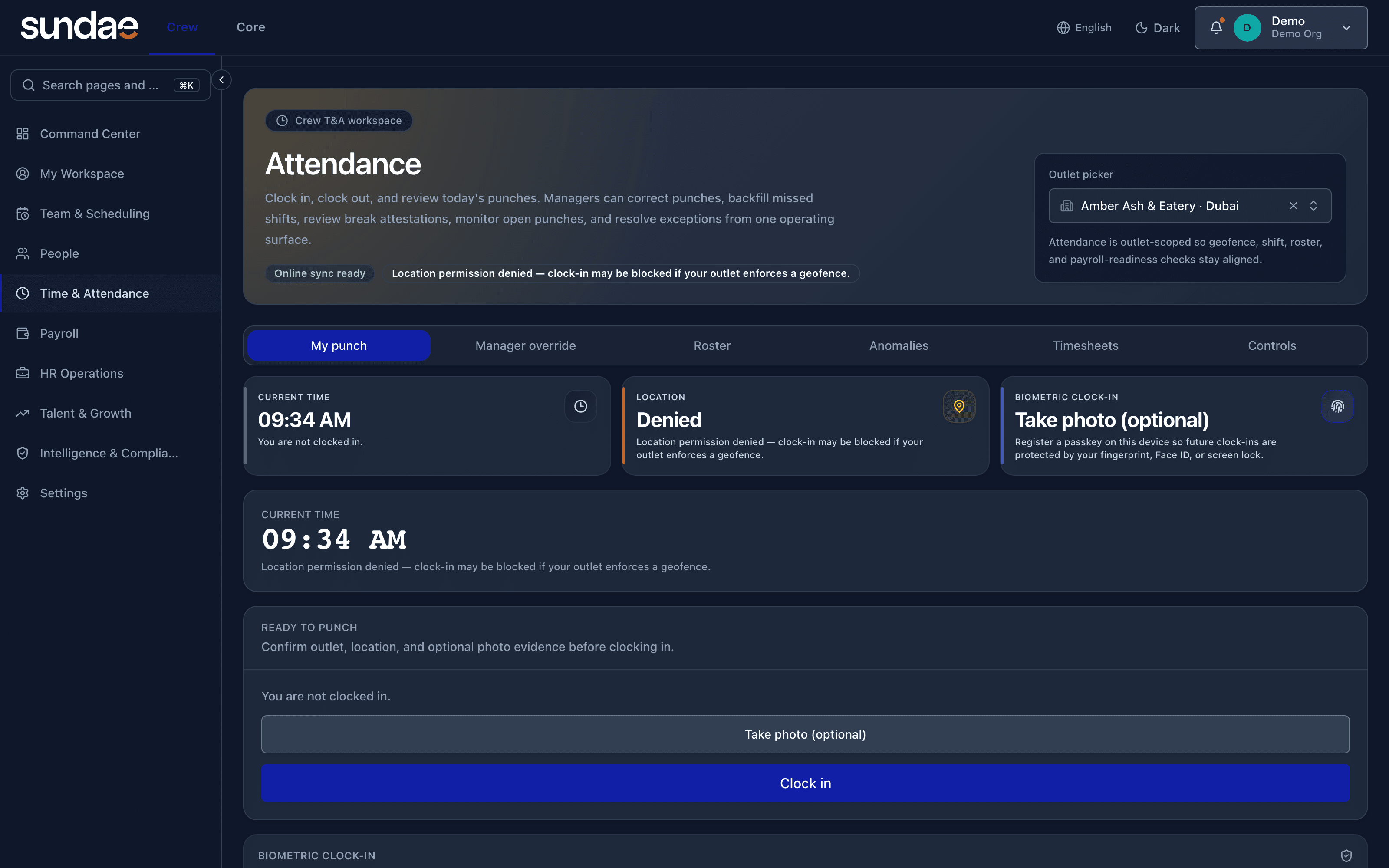Click the Take photo (optional) card heading
The height and width of the screenshot is (868, 1389).
[x=1112, y=420]
